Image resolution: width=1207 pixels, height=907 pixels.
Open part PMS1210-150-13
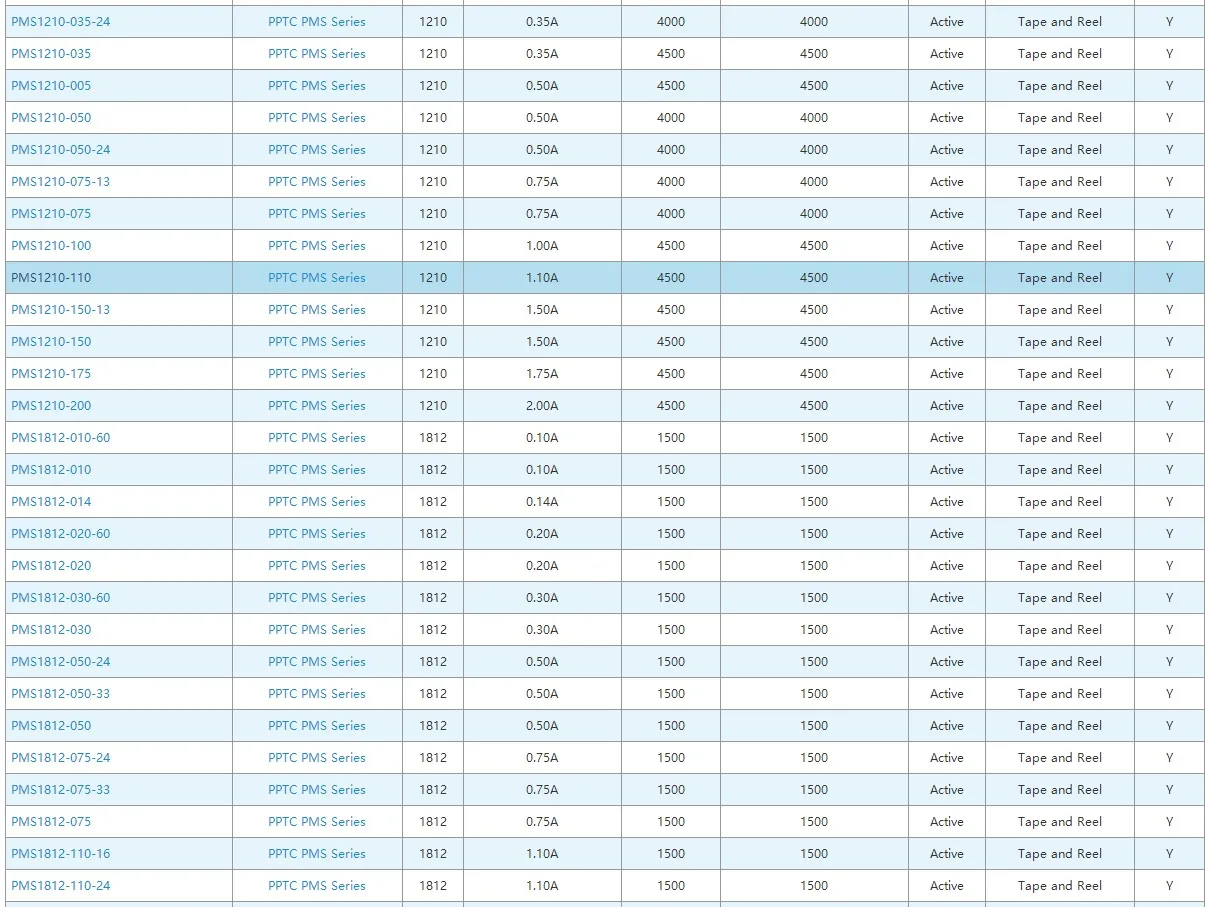(x=61, y=310)
